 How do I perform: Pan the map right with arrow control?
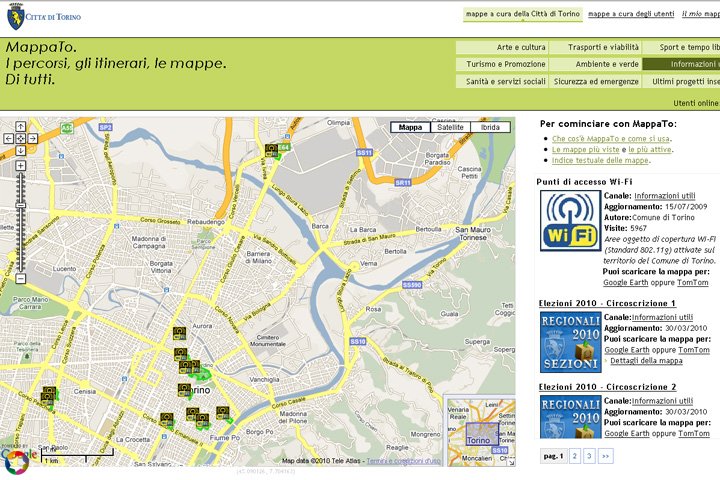pyautogui.click(x=32, y=139)
